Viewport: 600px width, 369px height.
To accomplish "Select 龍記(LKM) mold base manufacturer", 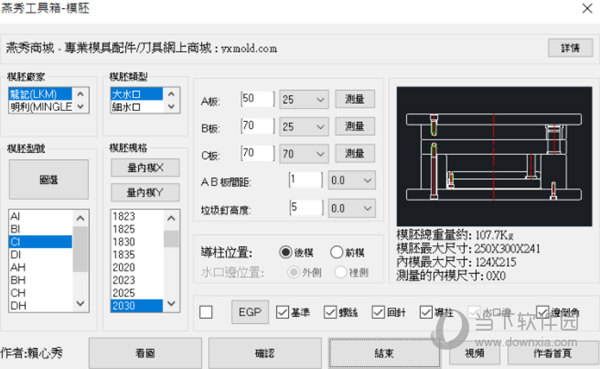I will tap(40, 94).
